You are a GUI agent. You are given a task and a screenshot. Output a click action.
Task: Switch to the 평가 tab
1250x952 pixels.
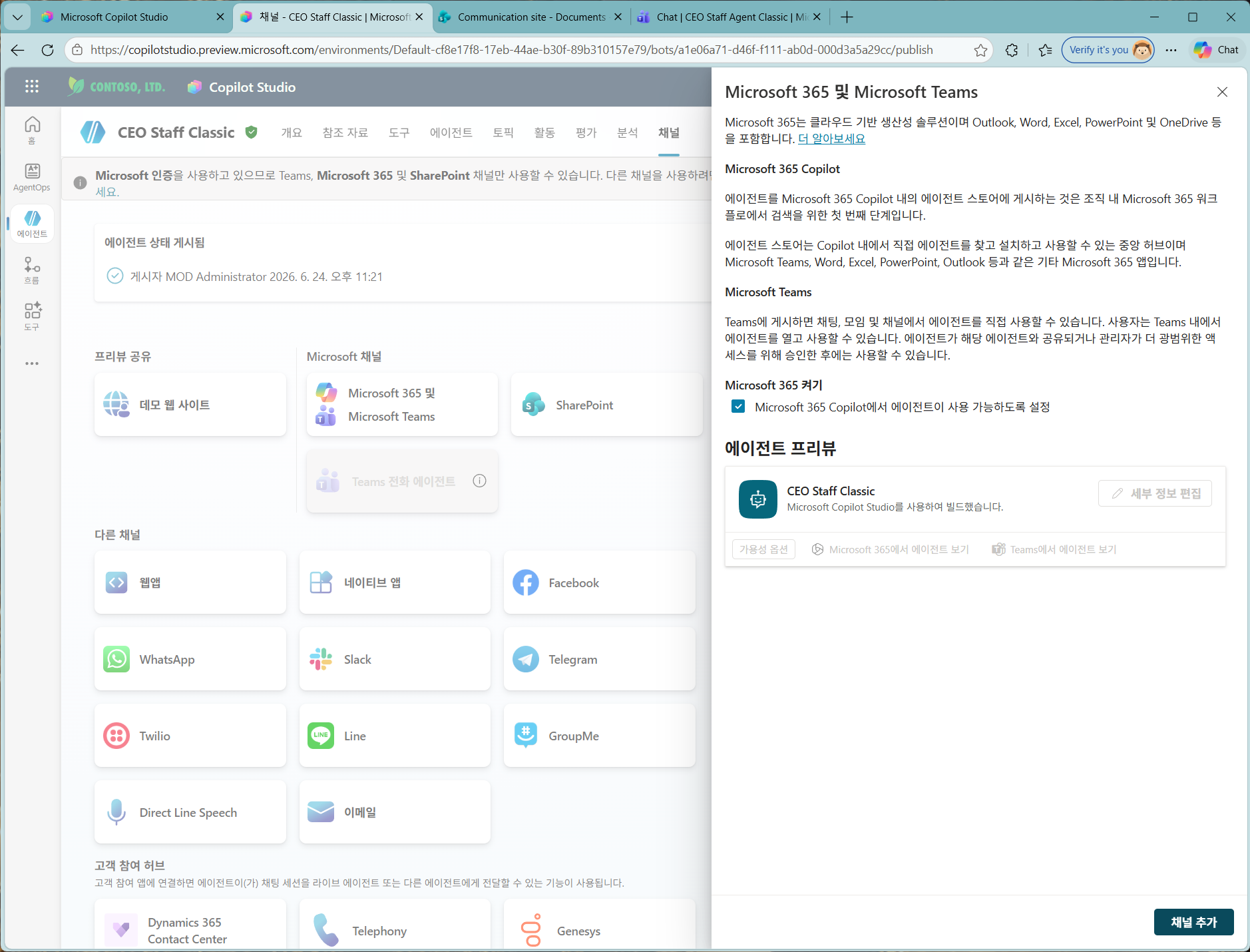click(x=586, y=132)
